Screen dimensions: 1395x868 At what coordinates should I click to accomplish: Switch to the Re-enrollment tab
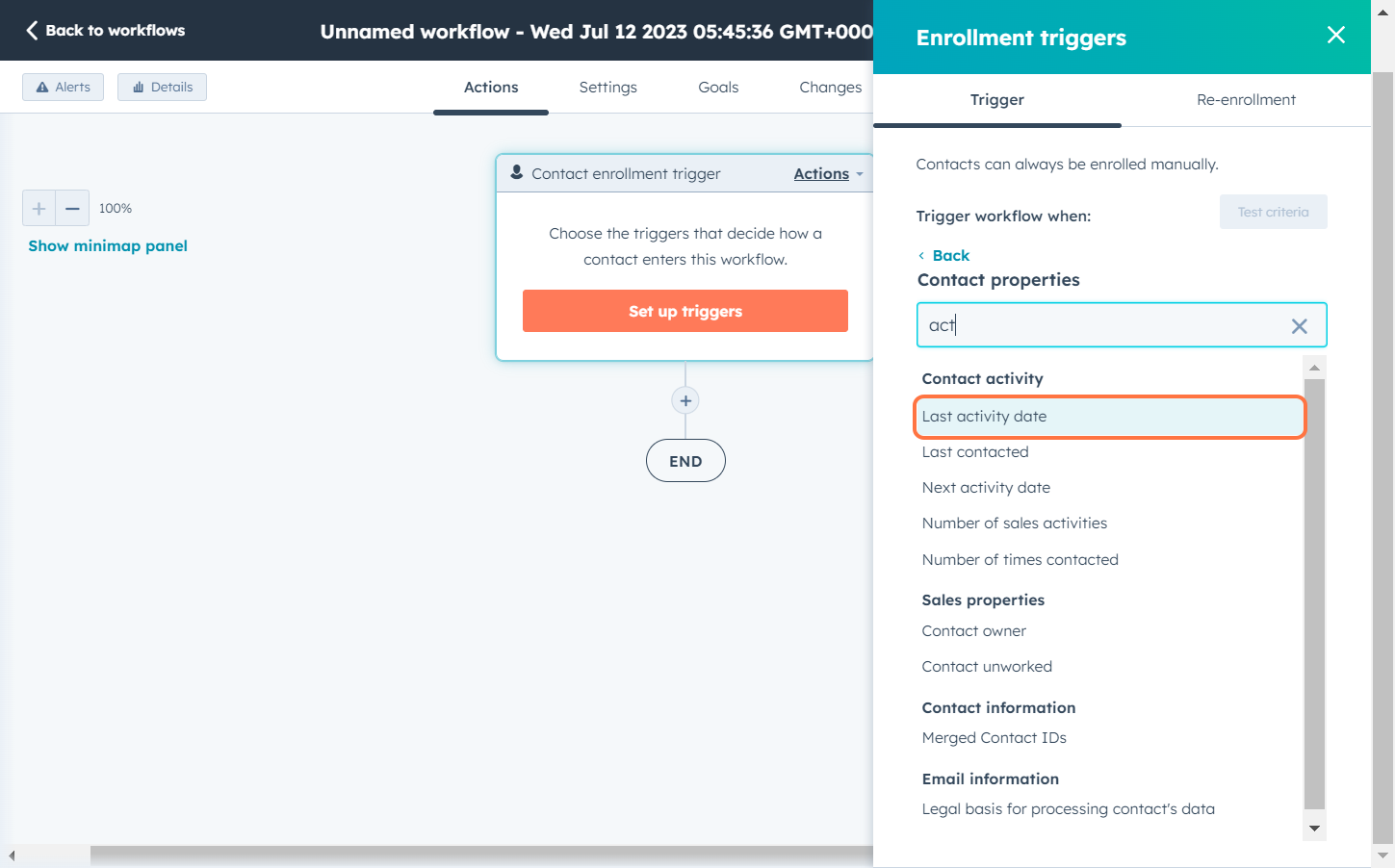tap(1246, 100)
